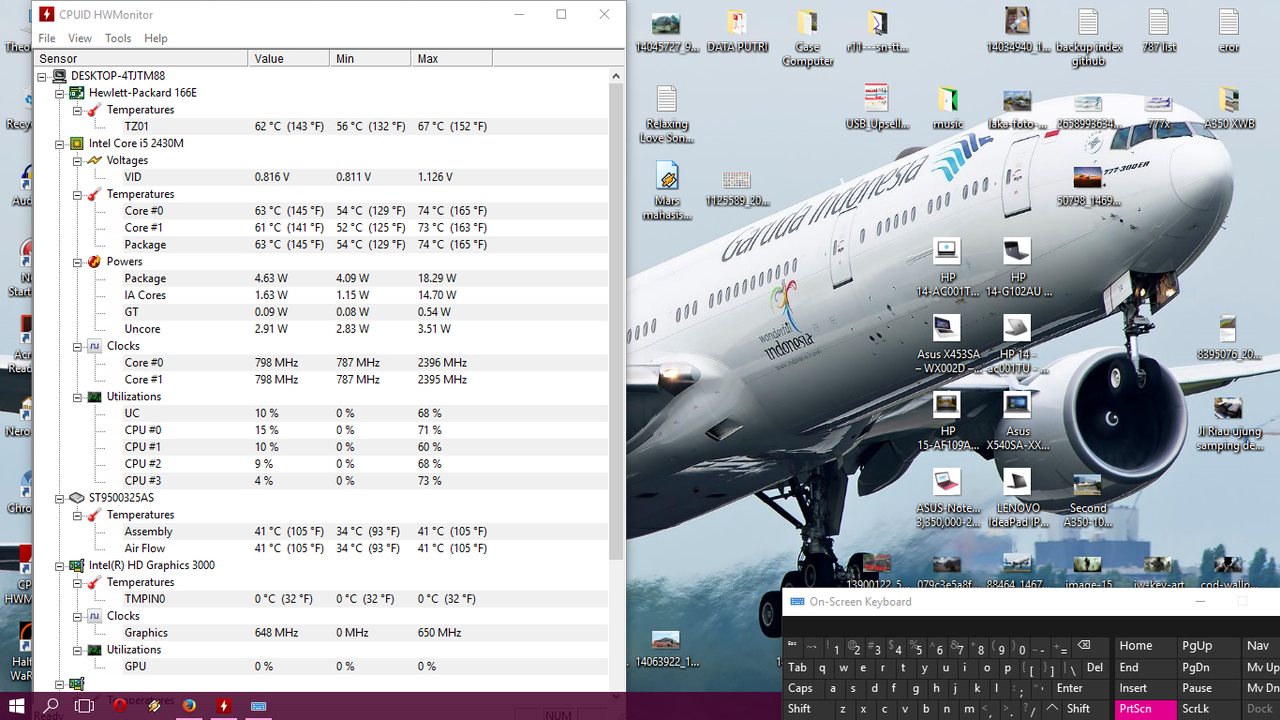Screen dimensions: 1280x720
Task: Open the A350 XWB folder
Action: [x=1228, y=109]
